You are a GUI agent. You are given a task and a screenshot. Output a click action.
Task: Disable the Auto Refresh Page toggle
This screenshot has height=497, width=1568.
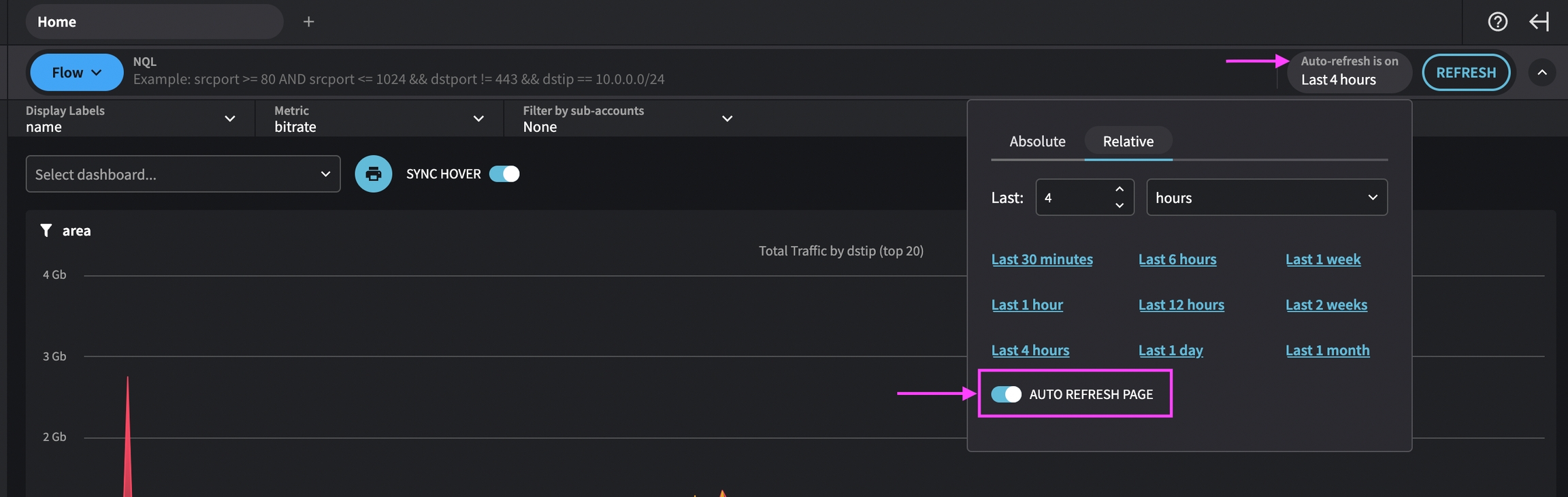tap(1006, 394)
